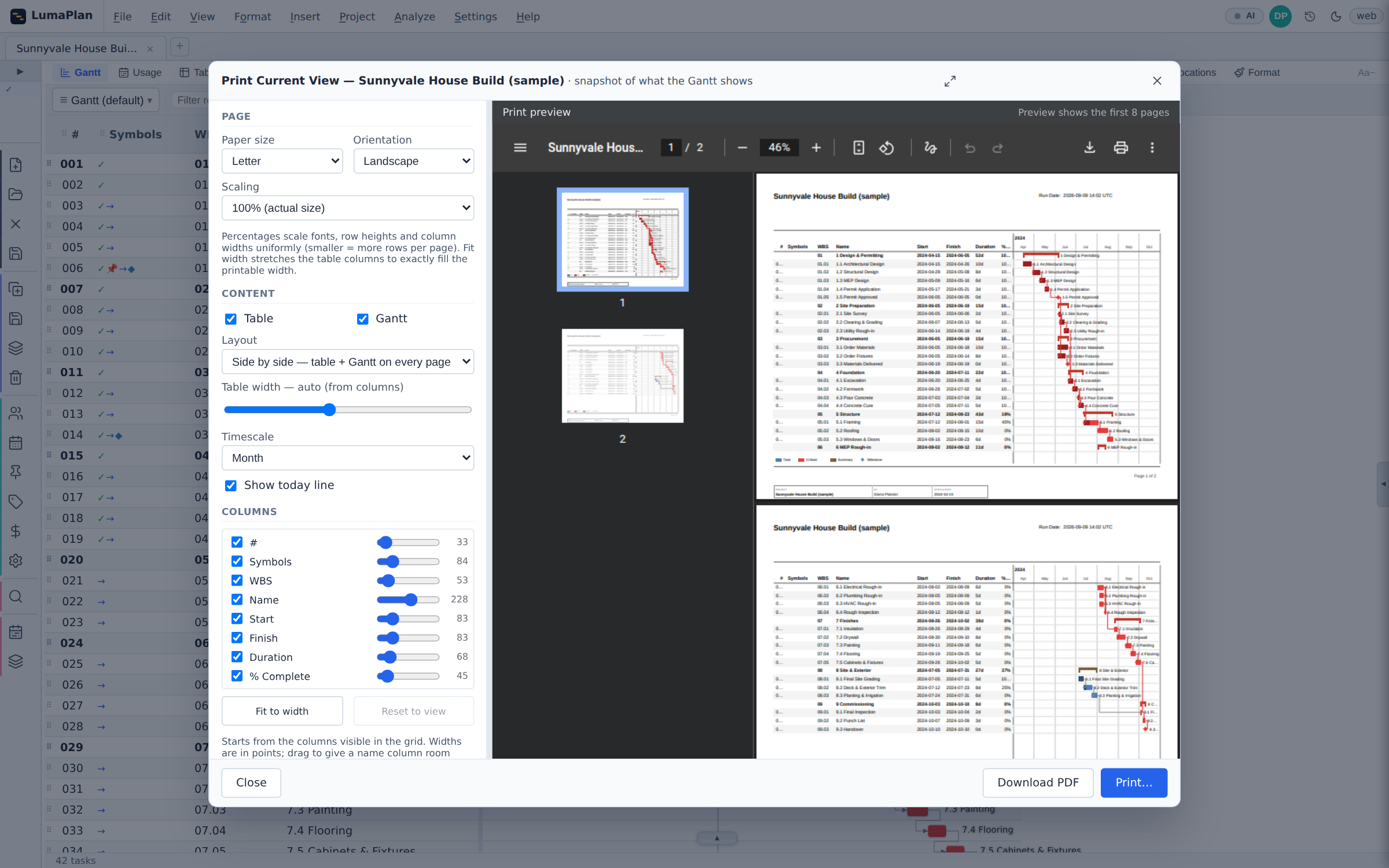1389x868 pixels.
Task: Click the dollar cost icon in sidebar
Action: (16, 531)
